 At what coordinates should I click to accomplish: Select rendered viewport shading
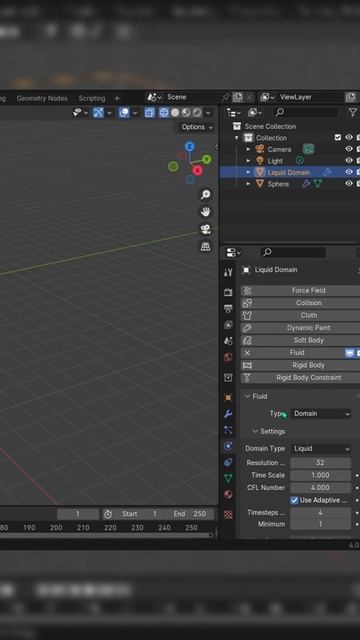coord(197,113)
